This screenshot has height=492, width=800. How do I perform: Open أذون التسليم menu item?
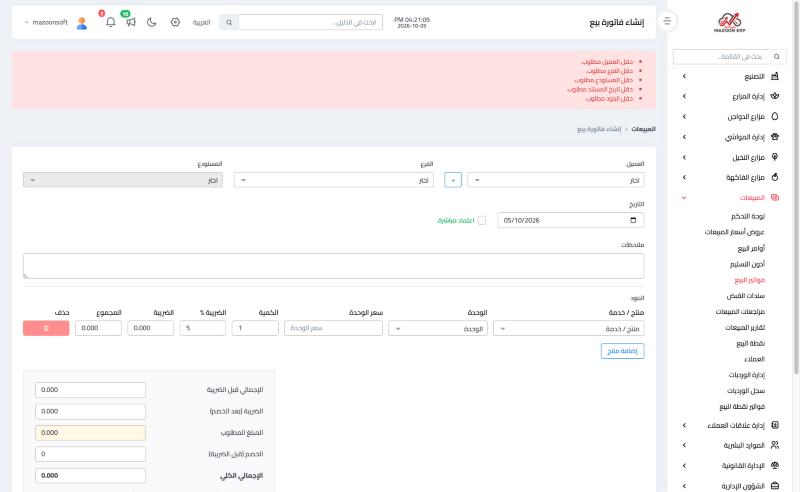(747, 264)
